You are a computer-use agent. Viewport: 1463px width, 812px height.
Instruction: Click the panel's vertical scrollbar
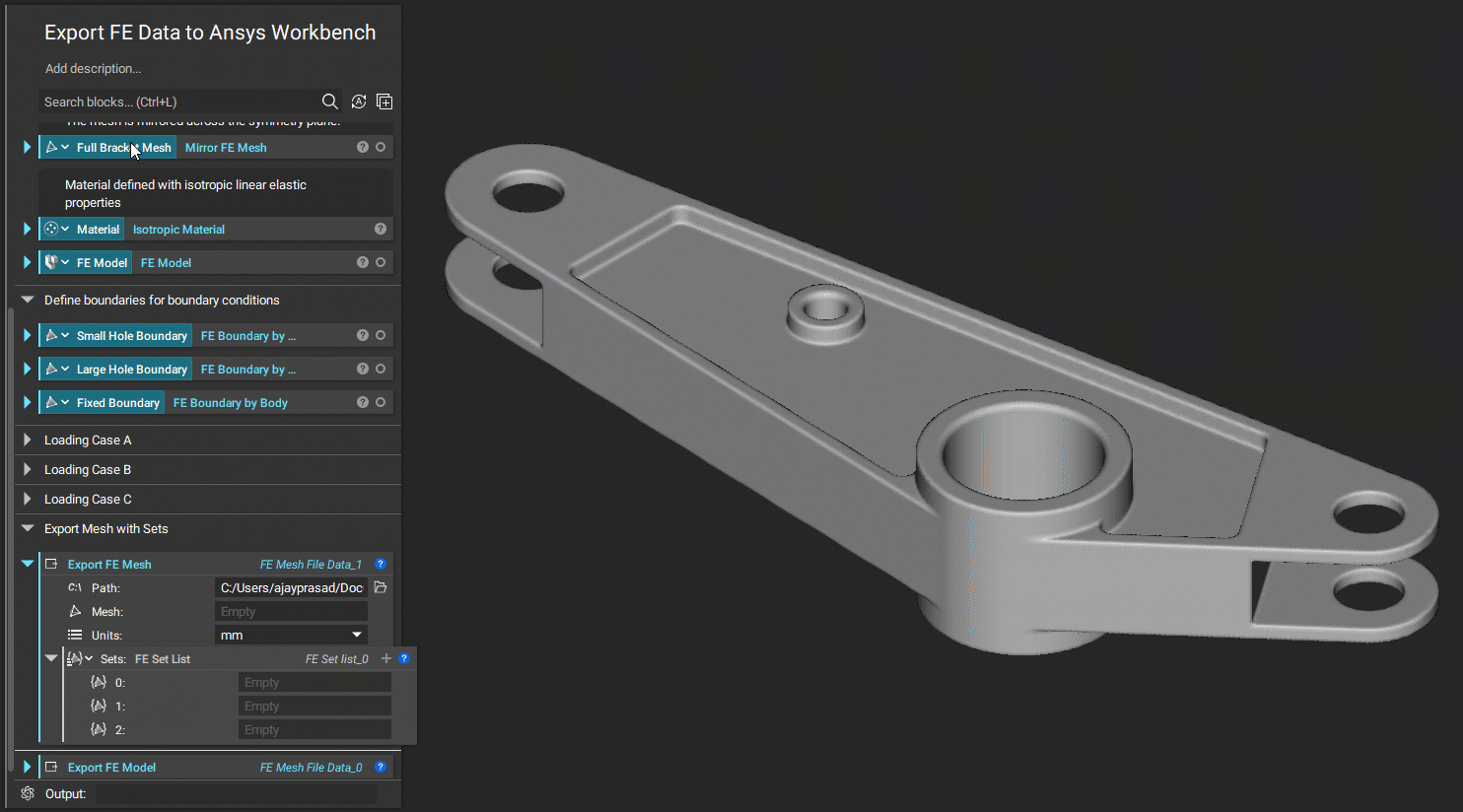(11, 540)
